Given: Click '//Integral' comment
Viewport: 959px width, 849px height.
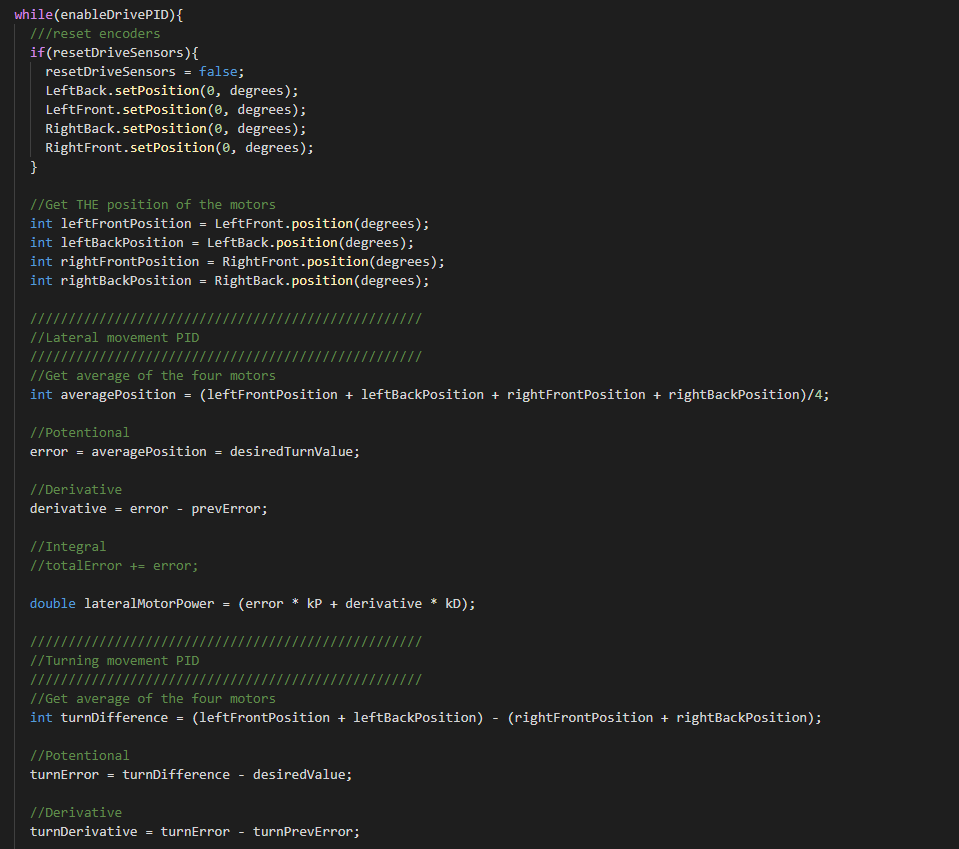Looking at the screenshot, I should [x=68, y=546].
